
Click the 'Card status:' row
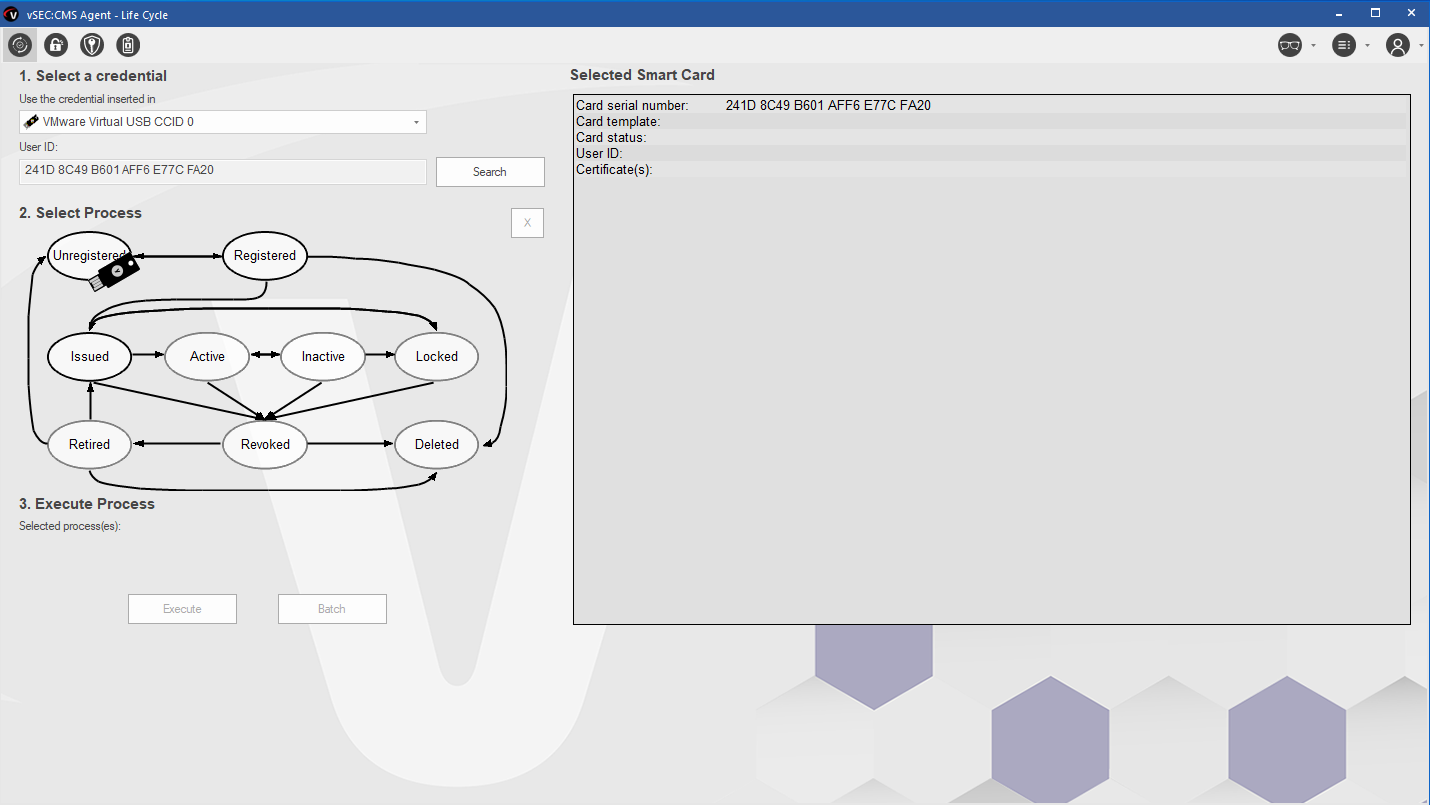(x=991, y=137)
